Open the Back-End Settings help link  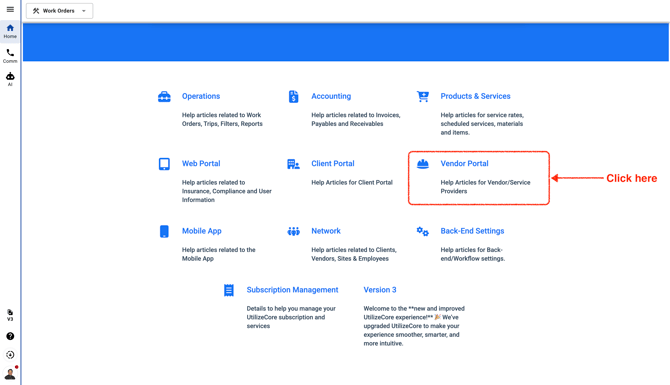(x=472, y=231)
